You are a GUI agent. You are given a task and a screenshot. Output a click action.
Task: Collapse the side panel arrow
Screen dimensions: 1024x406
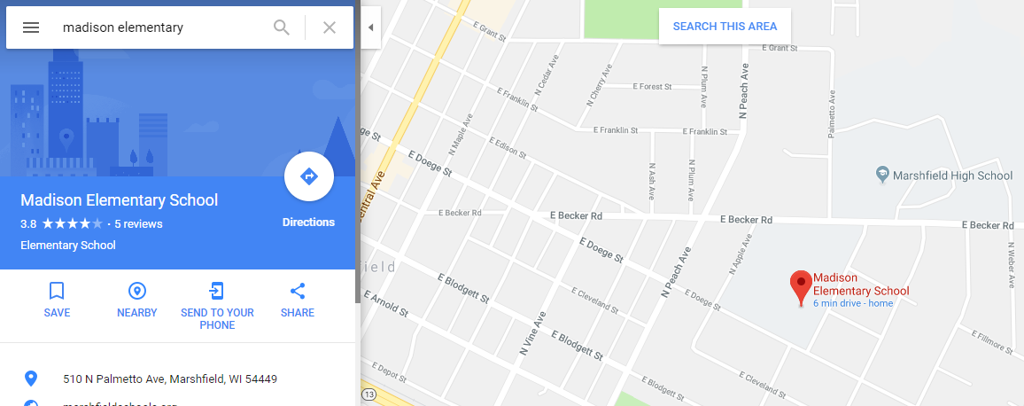tap(370, 27)
